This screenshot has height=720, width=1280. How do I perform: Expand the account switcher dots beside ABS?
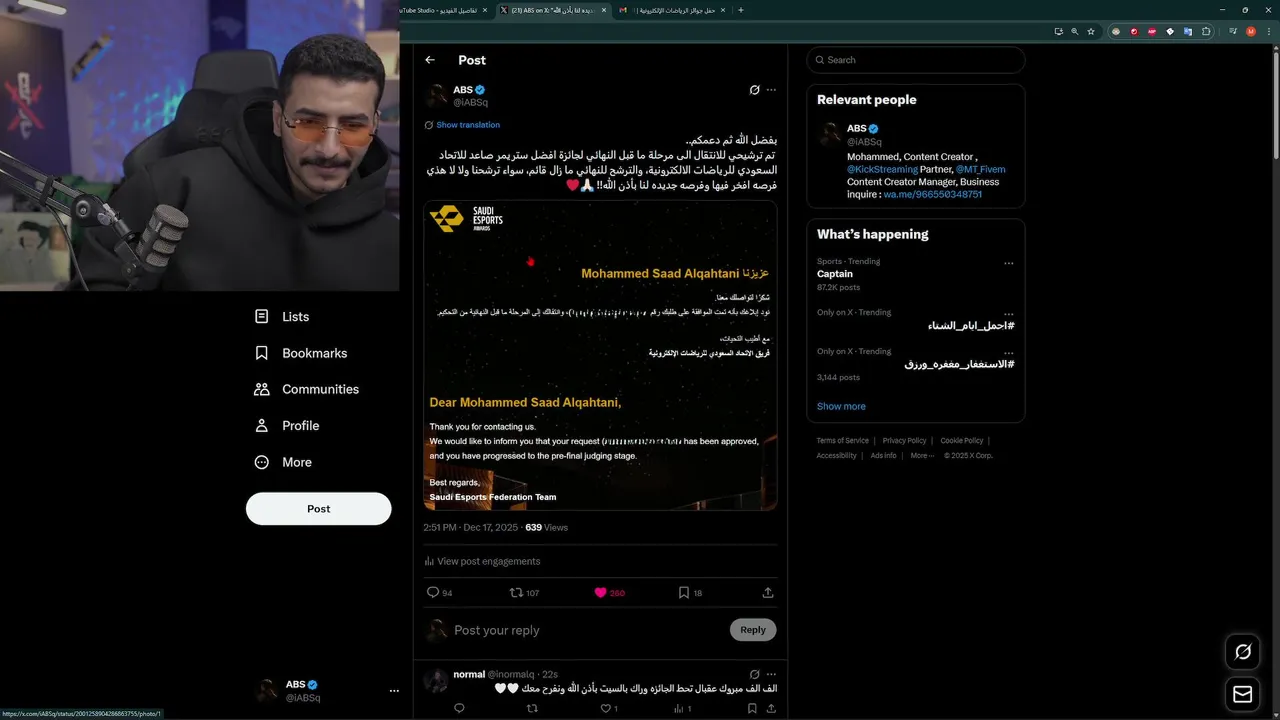[394, 691]
